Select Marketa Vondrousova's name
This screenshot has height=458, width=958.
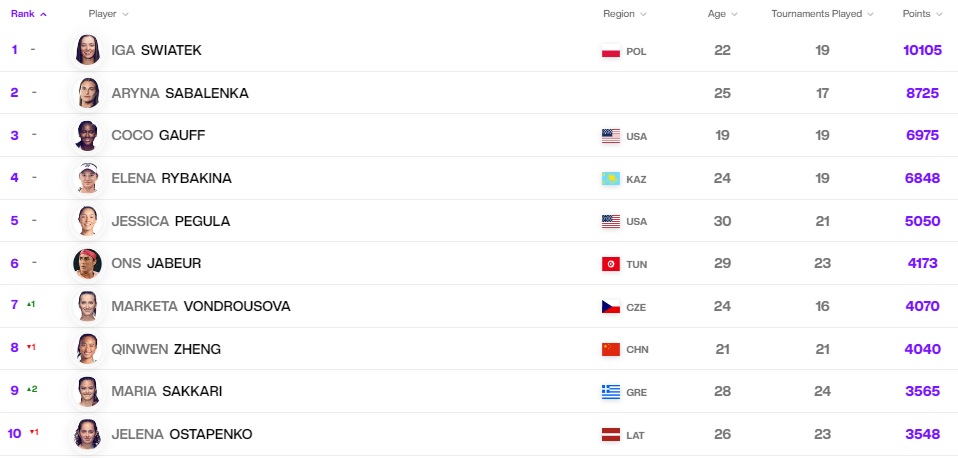point(200,307)
